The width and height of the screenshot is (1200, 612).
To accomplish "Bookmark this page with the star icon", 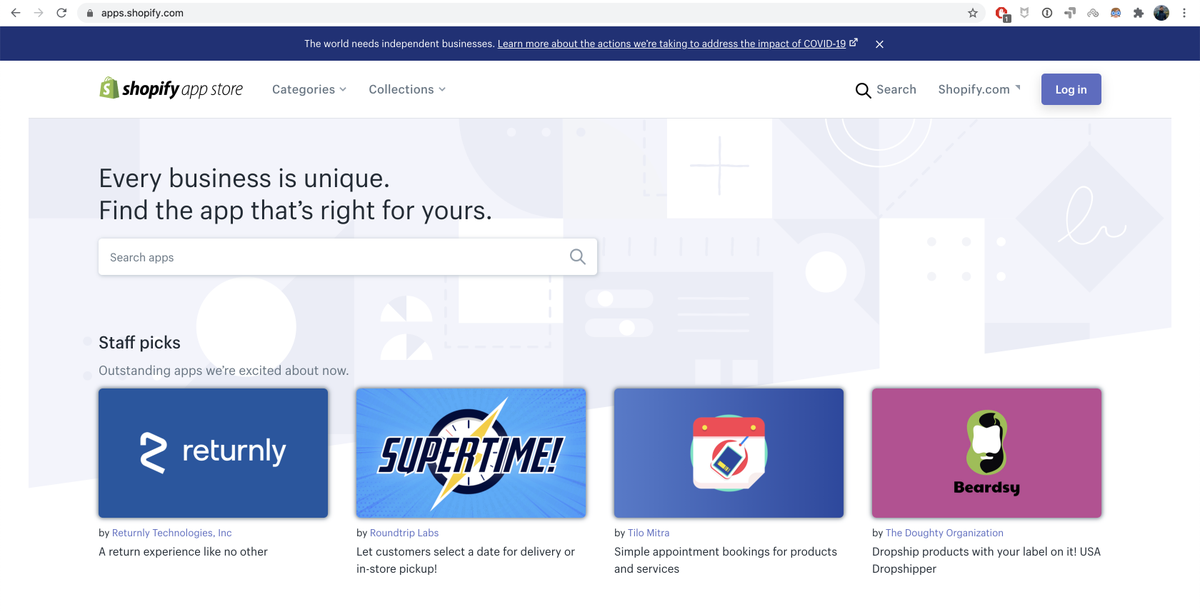I will pyautogui.click(x=973, y=13).
